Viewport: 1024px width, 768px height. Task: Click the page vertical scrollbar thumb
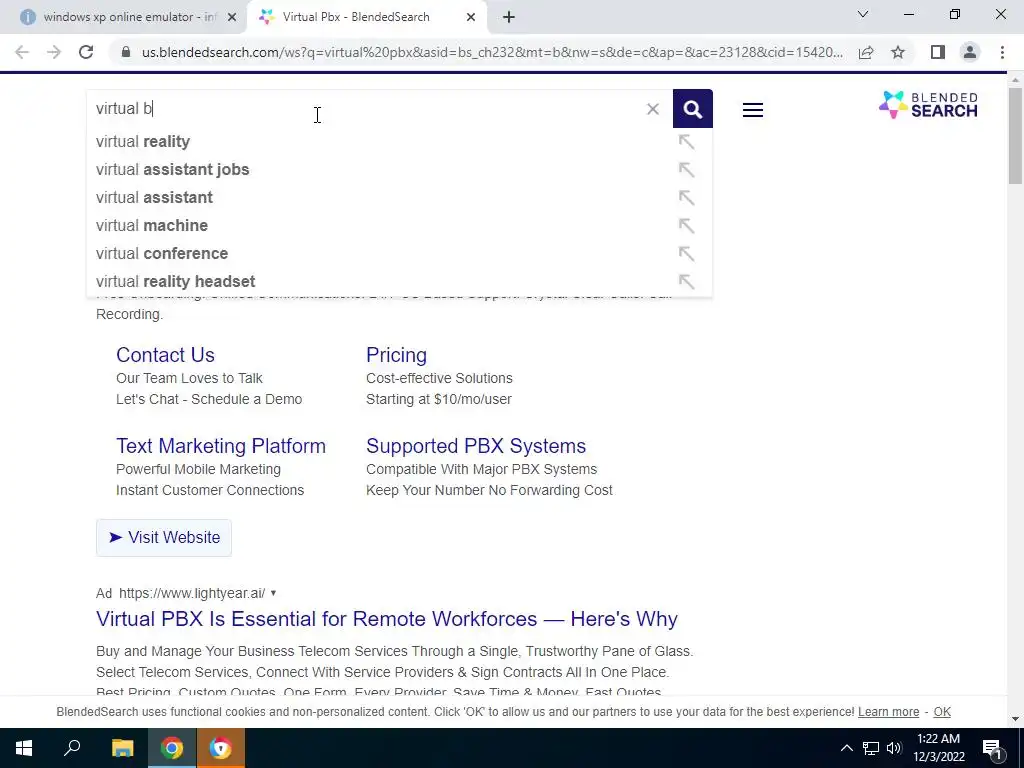click(x=1015, y=136)
